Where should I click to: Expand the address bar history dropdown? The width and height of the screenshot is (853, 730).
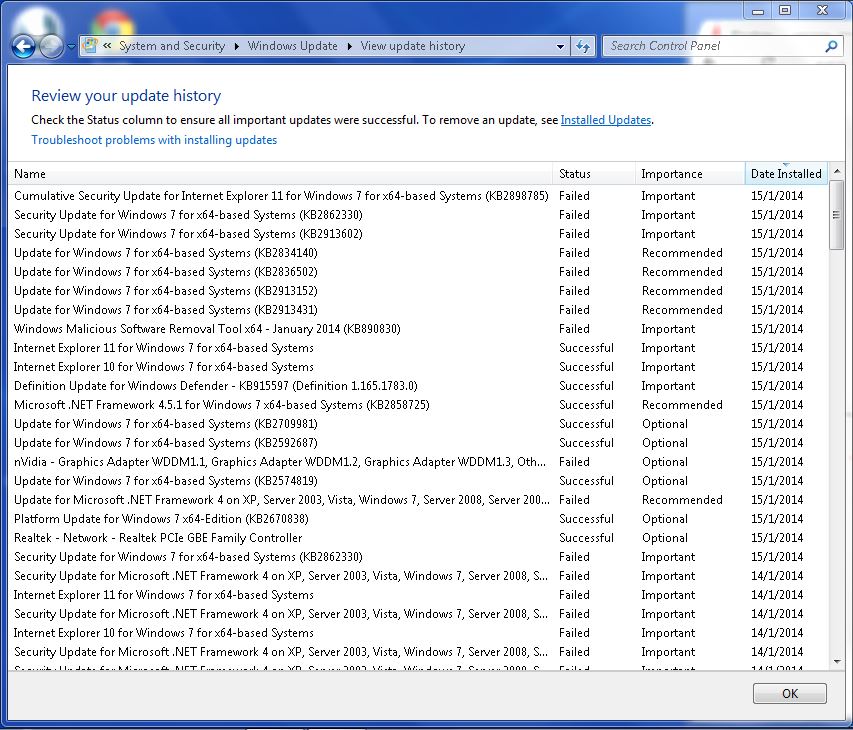pyautogui.click(x=560, y=46)
